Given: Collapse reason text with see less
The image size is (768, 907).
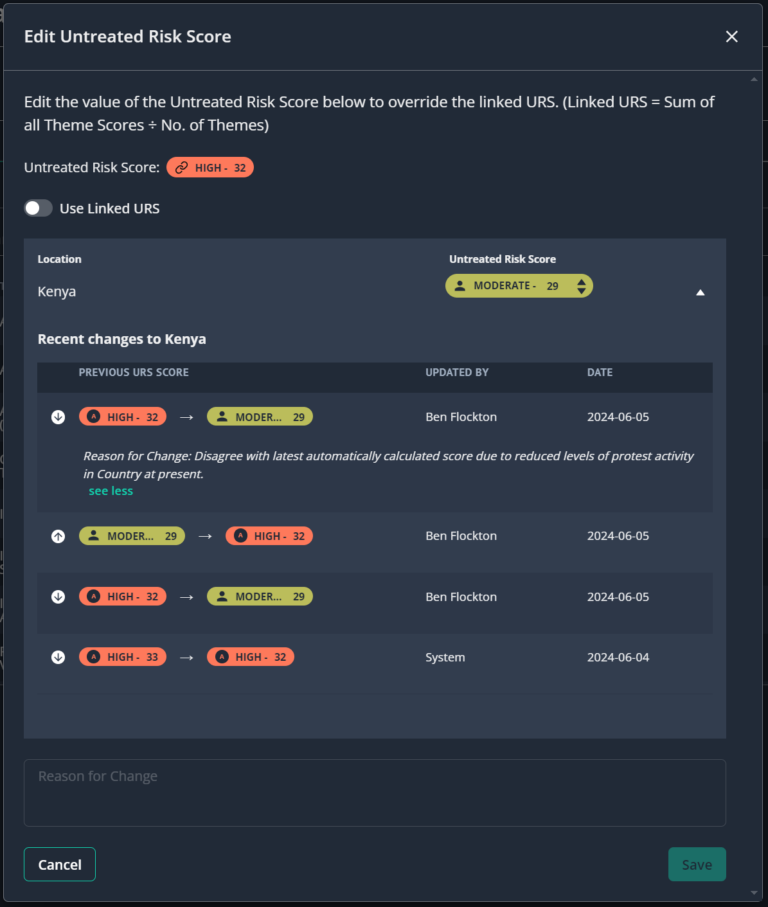Looking at the screenshot, I should coord(110,491).
